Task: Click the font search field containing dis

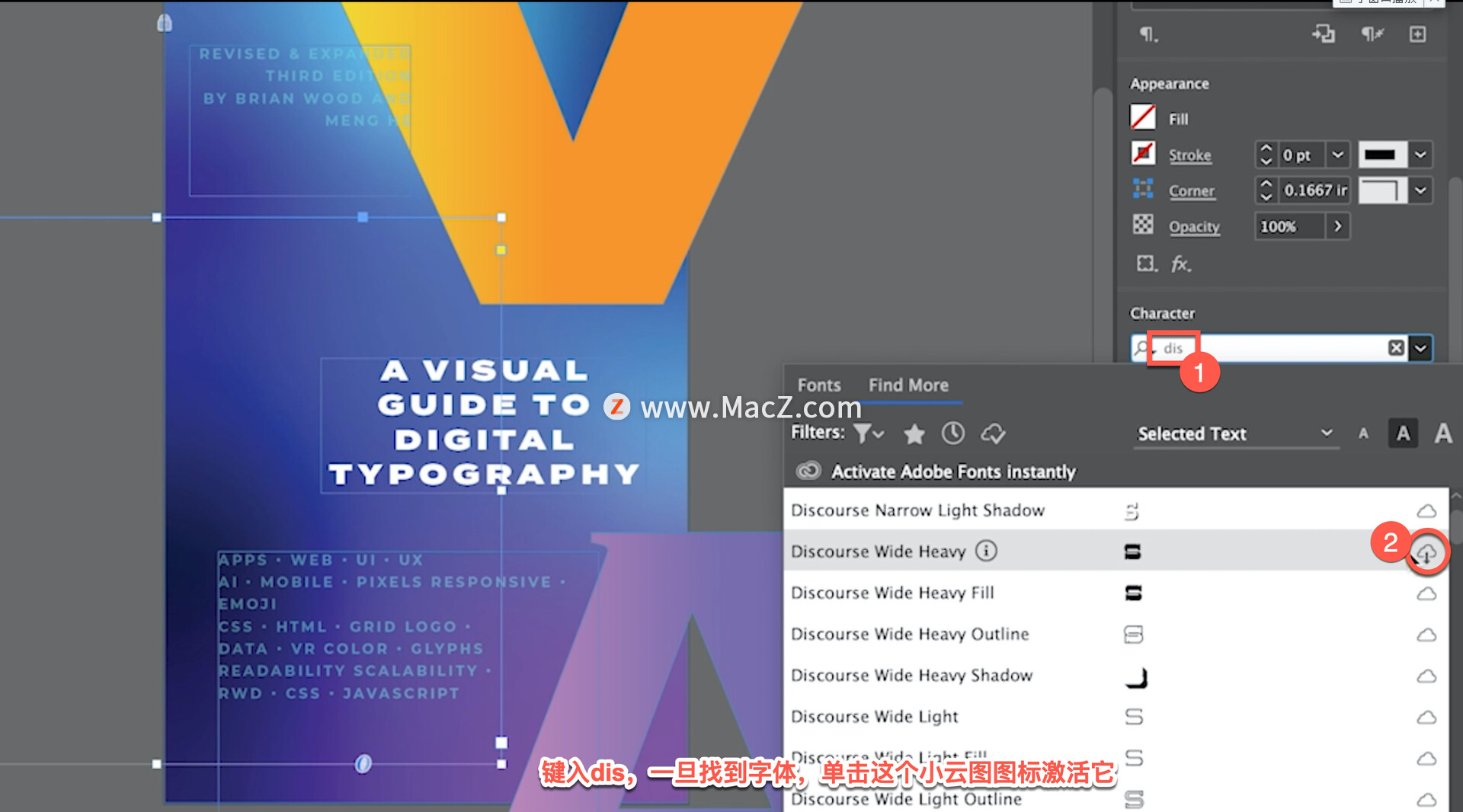Action: pyautogui.click(x=1269, y=348)
